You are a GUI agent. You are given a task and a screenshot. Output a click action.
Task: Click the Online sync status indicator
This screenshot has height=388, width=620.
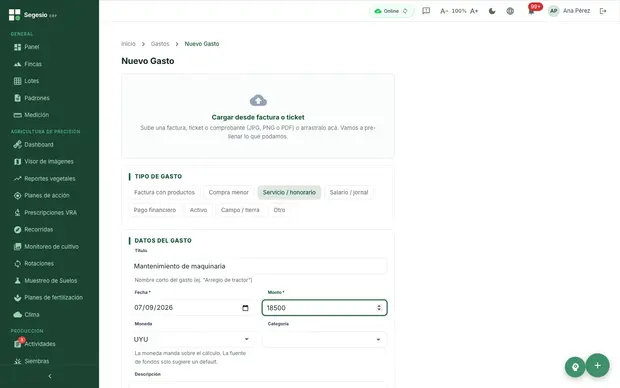(x=391, y=11)
